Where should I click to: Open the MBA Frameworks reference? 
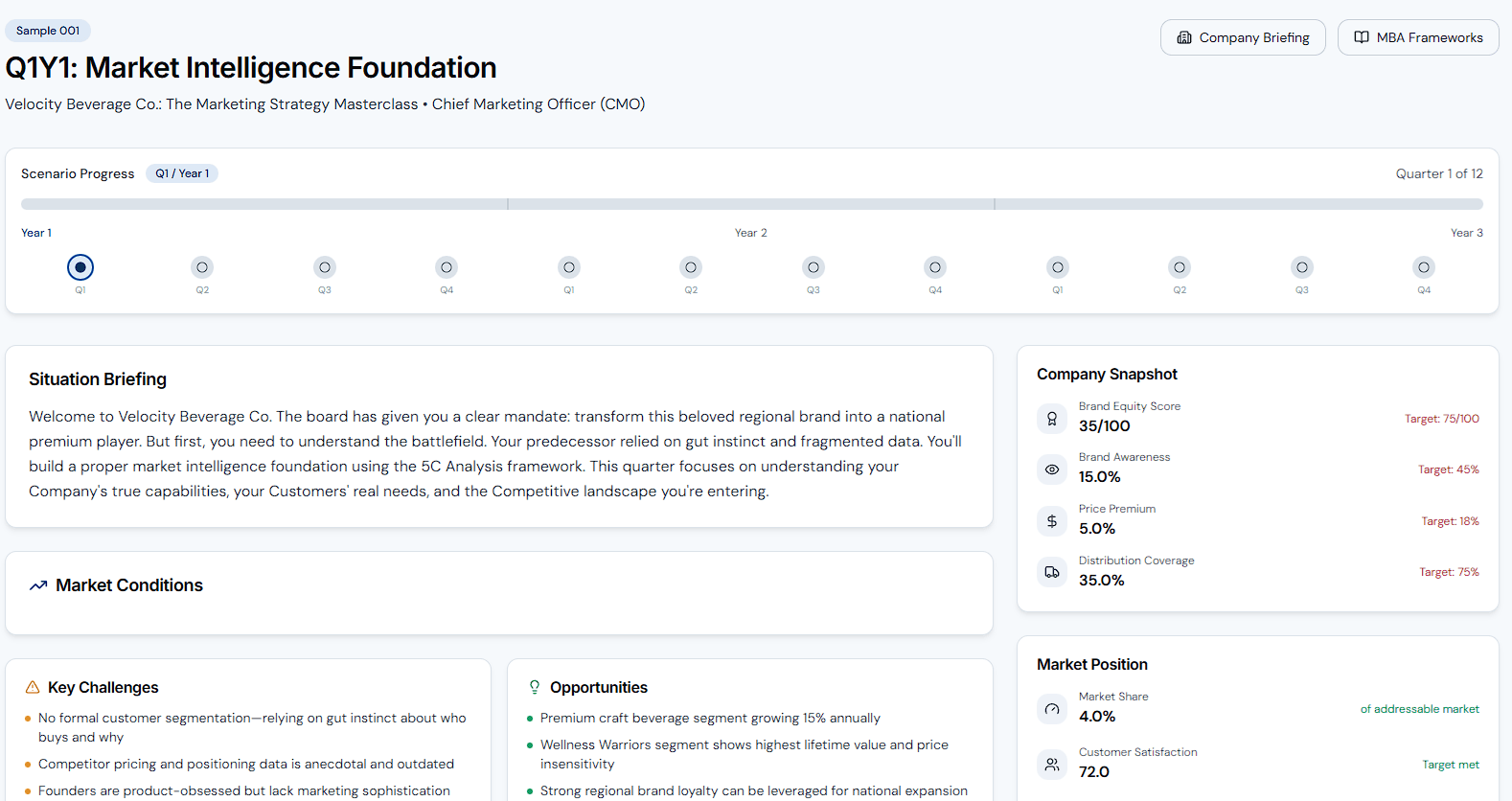(x=1418, y=37)
